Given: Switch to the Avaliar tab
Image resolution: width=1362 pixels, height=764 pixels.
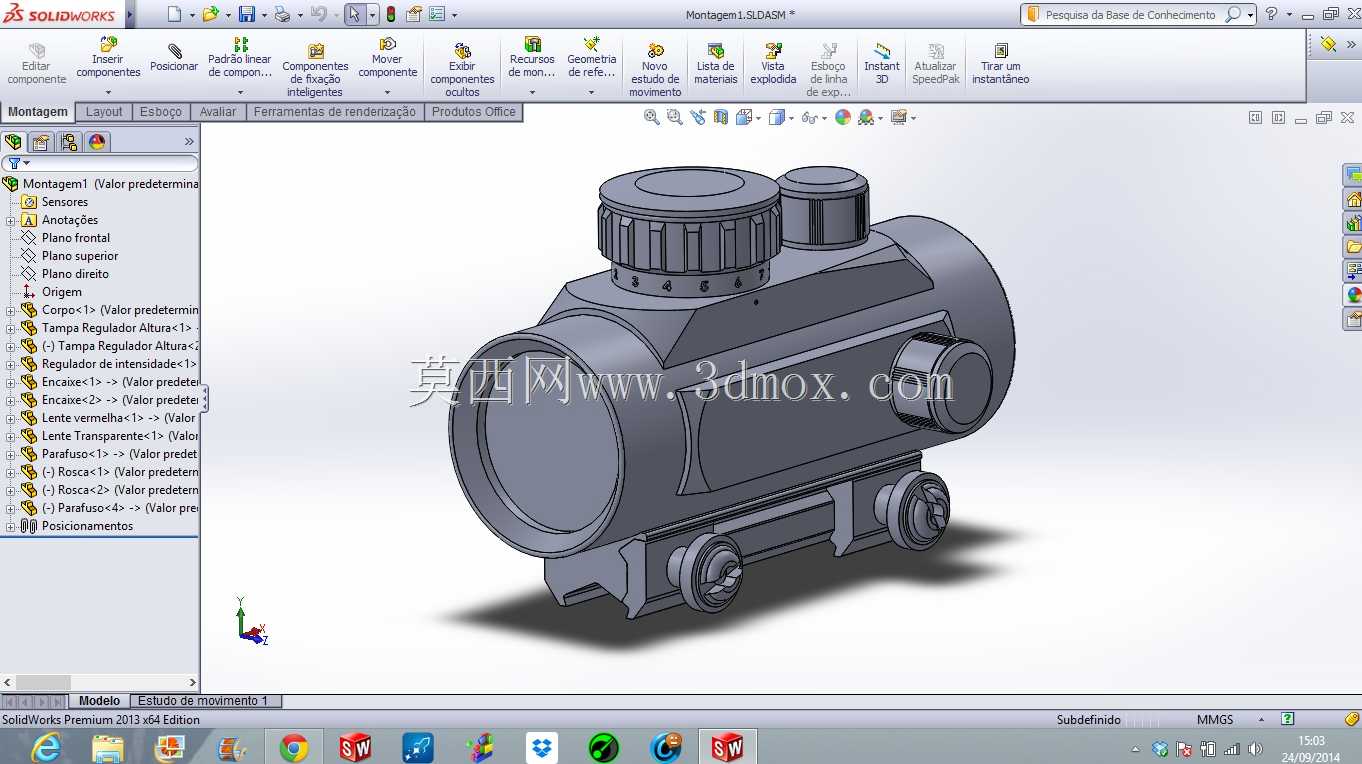Looking at the screenshot, I should (x=218, y=112).
